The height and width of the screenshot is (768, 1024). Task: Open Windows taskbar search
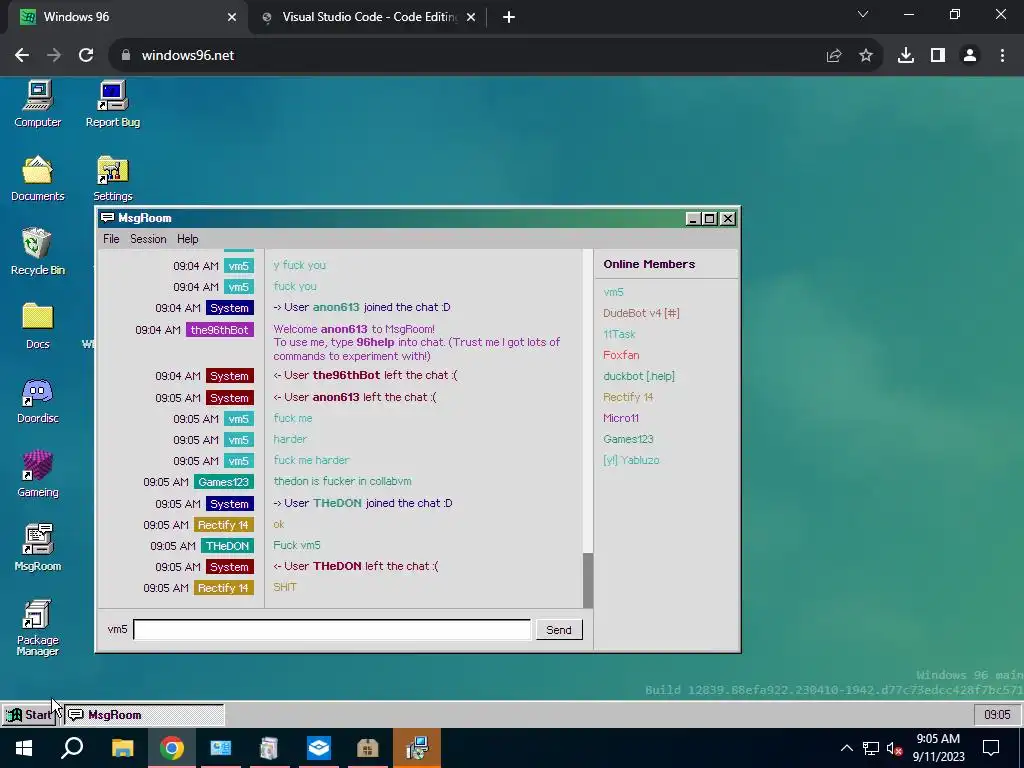click(72, 748)
